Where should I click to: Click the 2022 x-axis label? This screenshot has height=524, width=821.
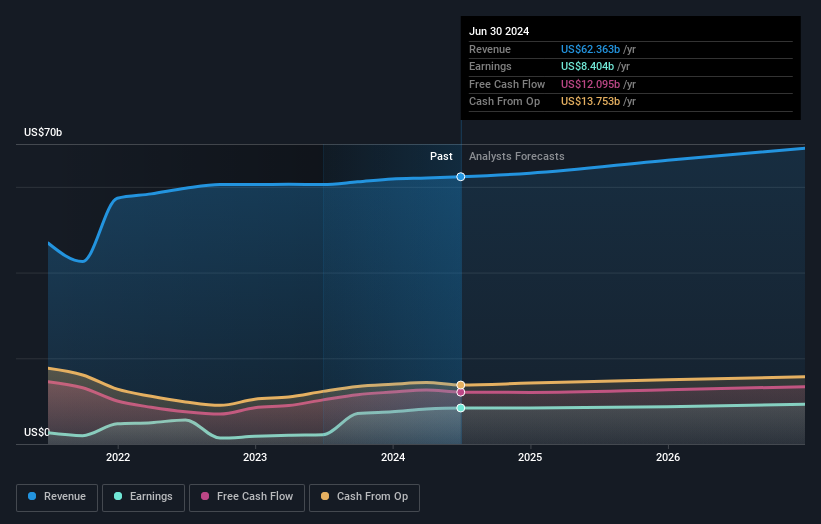pyautogui.click(x=118, y=458)
